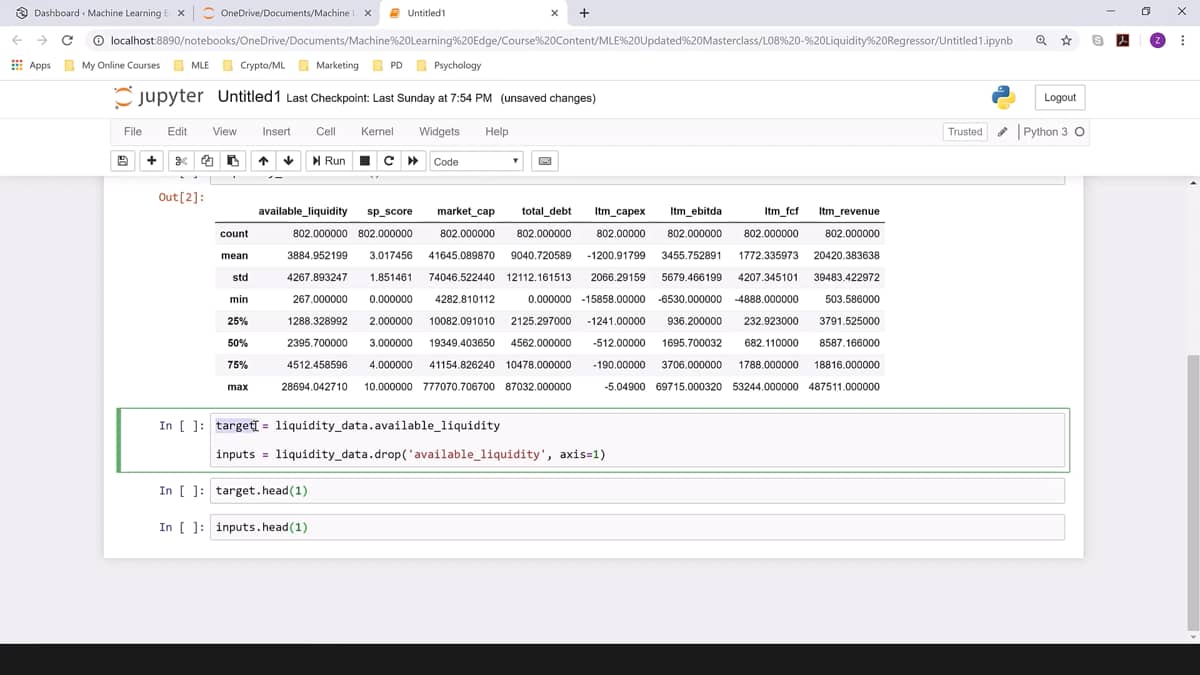The image size is (1200, 675).
Task: Move selected cell up
Action: click(263, 161)
